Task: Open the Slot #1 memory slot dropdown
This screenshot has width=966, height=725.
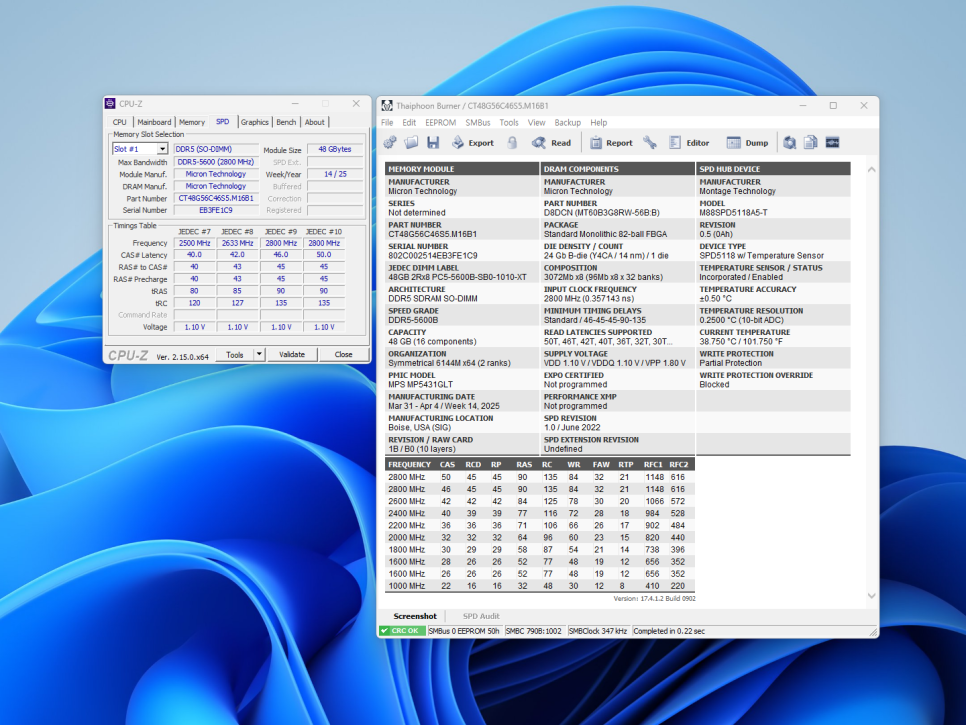Action: [x=140, y=149]
